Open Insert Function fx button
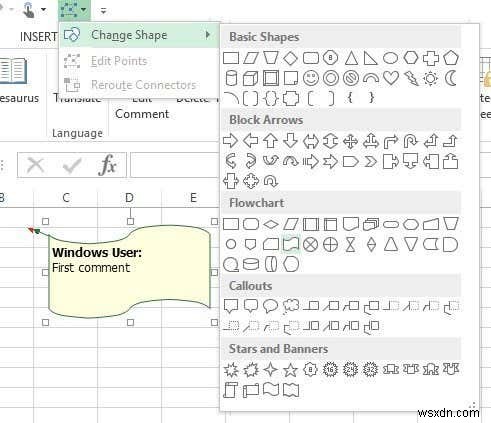The height and width of the screenshot is (423, 491). (x=108, y=165)
